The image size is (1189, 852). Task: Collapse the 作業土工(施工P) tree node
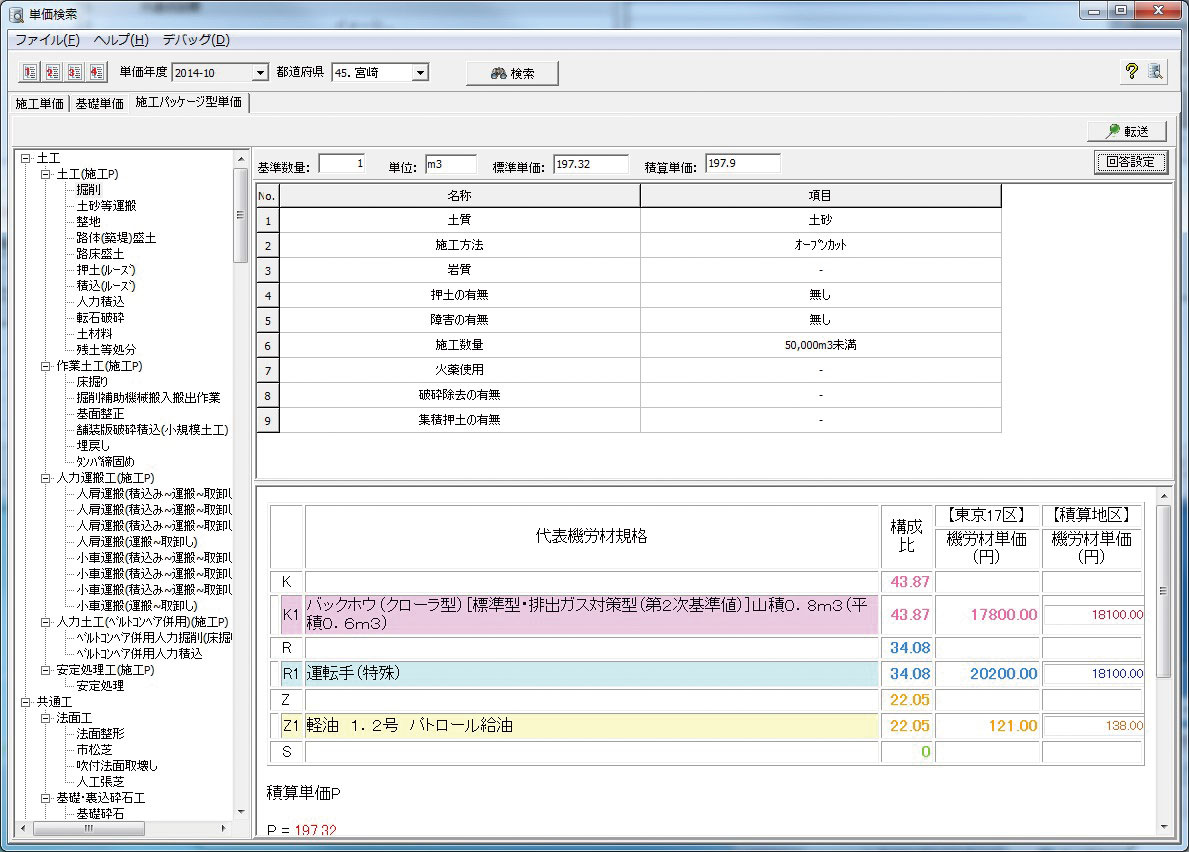[45, 366]
